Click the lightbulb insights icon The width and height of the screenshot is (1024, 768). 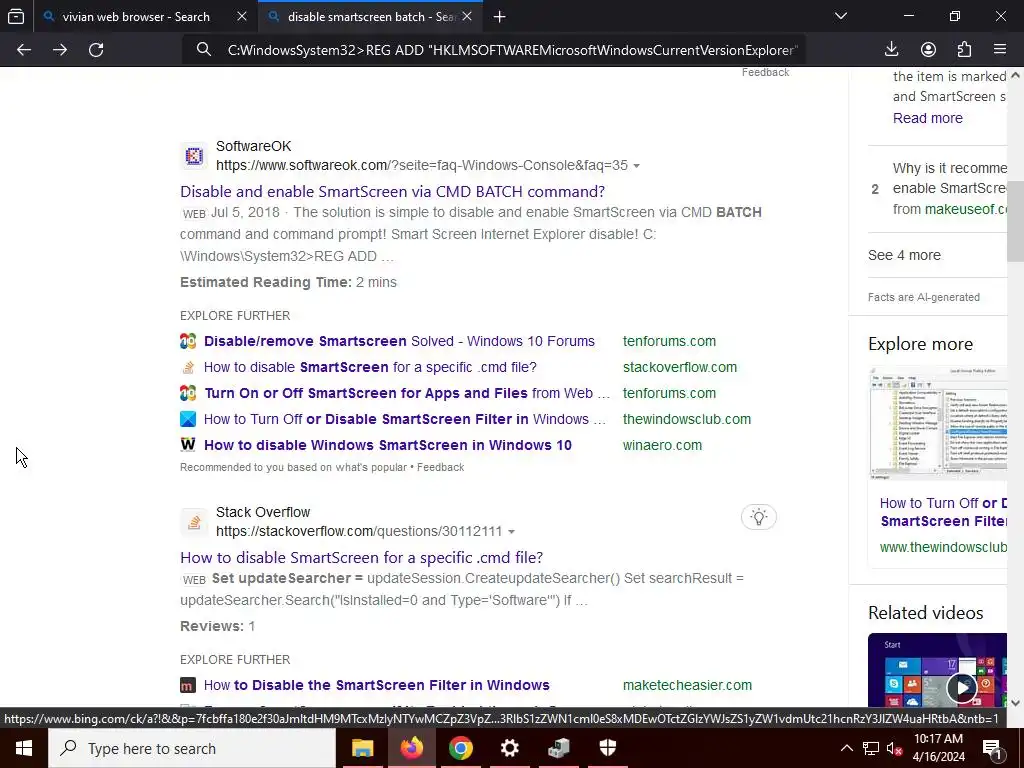coord(759,517)
